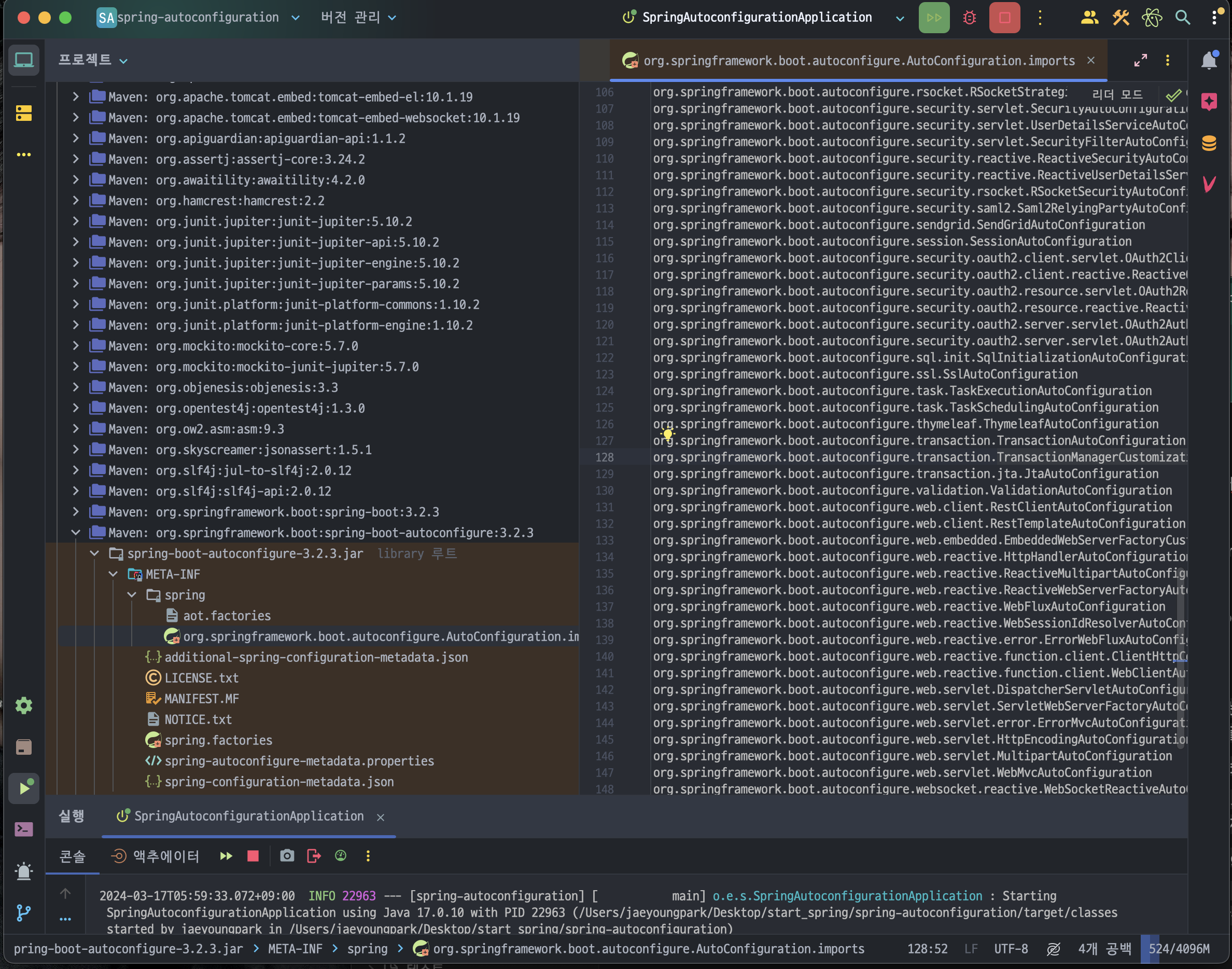Open IDE settings menu at top-right corner
This screenshot has height=969, width=1232.
(1214, 18)
